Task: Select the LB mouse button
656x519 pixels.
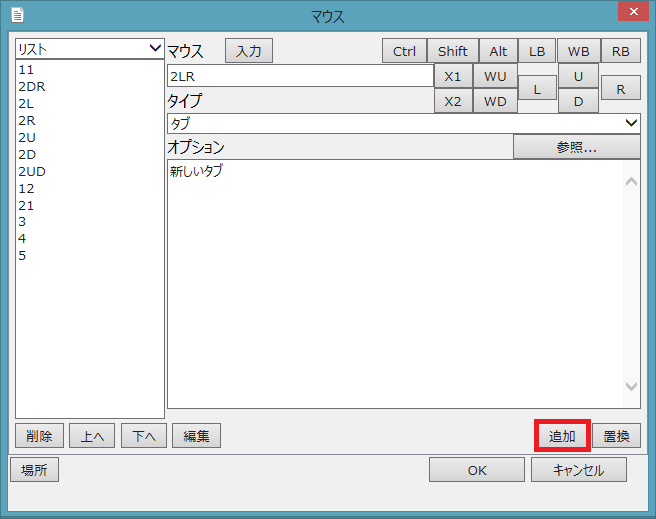Action: [x=537, y=51]
